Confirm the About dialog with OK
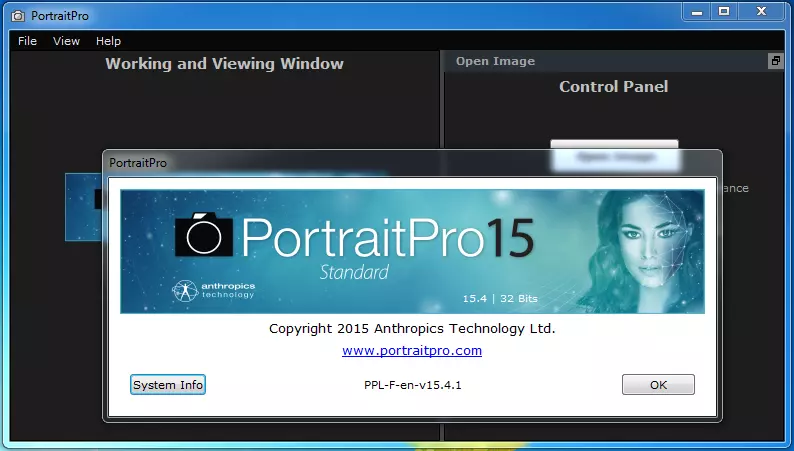The image size is (794, 451). [x=658, y=385]
